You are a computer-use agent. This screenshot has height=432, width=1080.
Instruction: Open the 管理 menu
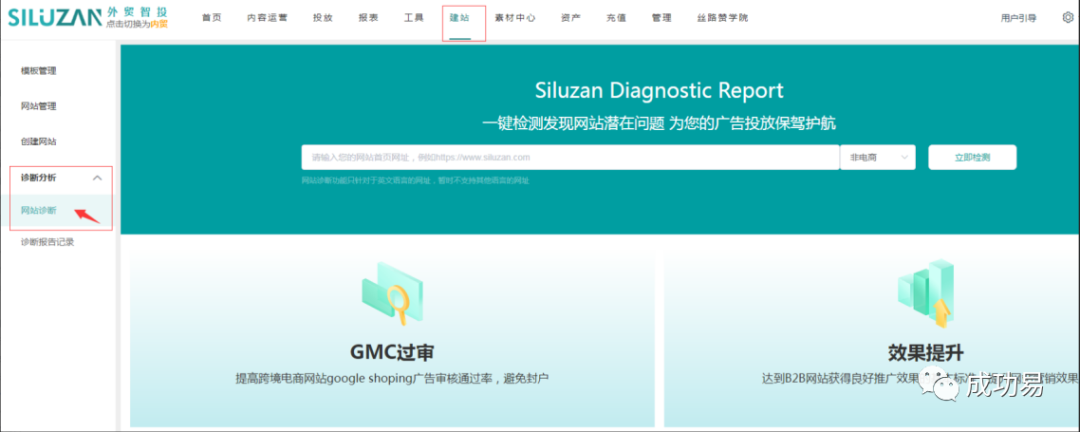pyautogui.click(x=661, y=18)
